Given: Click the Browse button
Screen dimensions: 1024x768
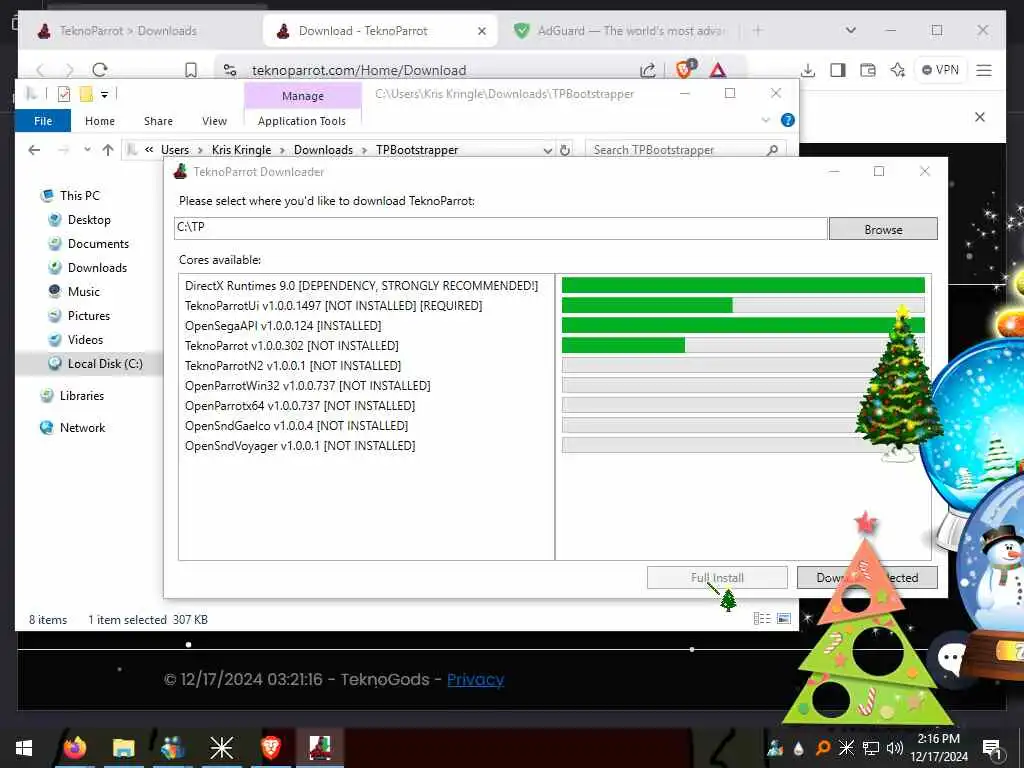Looking at the screenshot, I should [x=883, y=229].
